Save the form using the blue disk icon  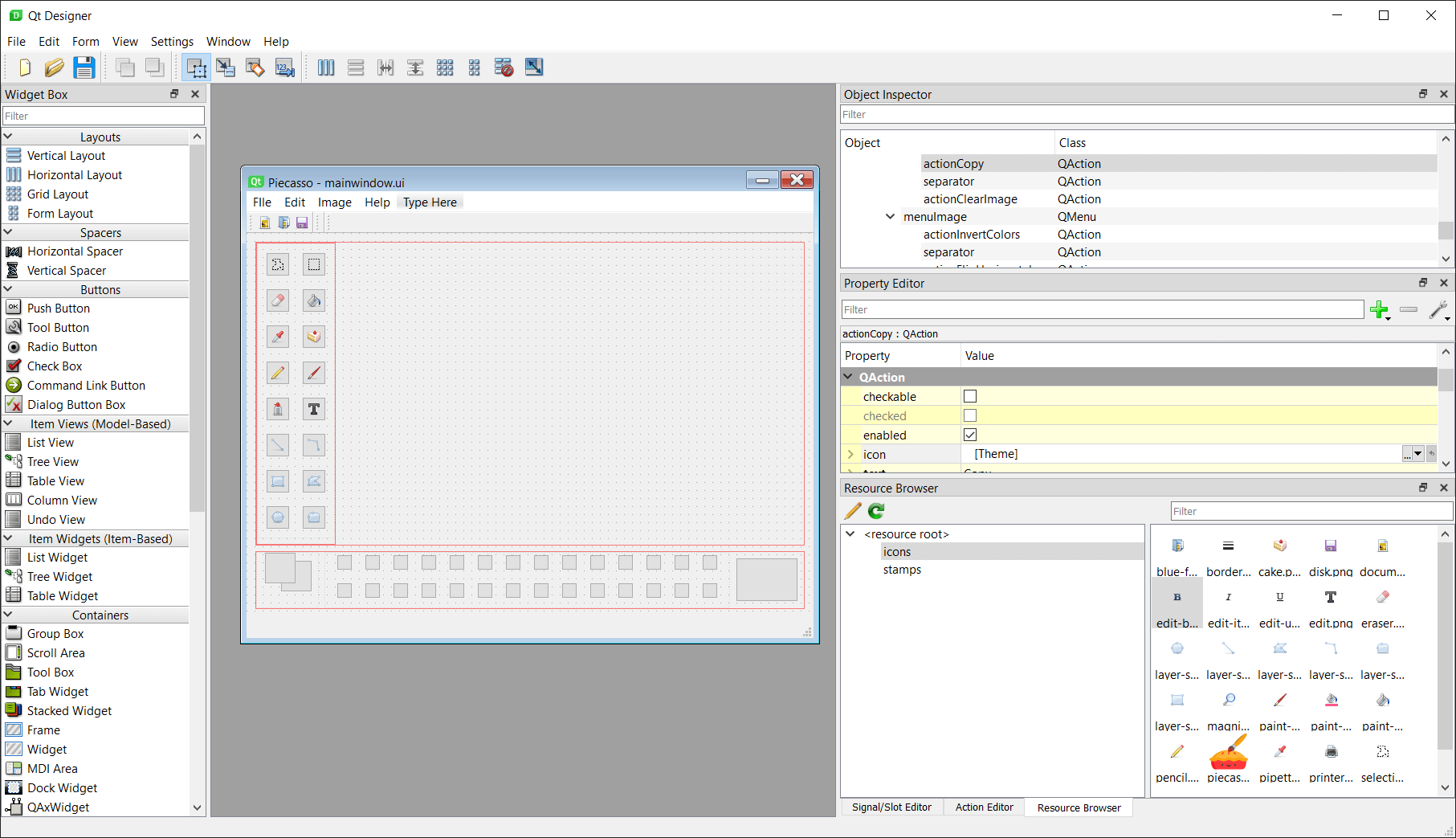coord(84,67)
